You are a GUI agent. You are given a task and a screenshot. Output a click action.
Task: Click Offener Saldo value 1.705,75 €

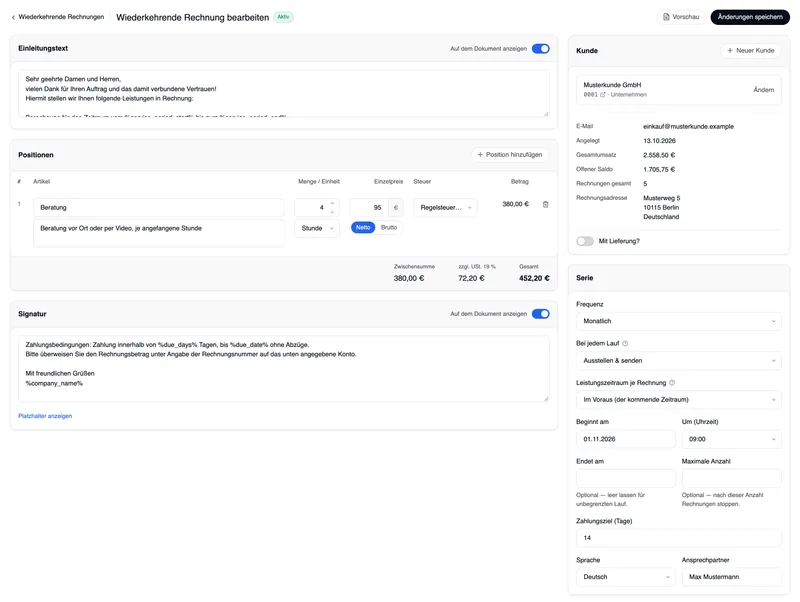tap(659, 169)
